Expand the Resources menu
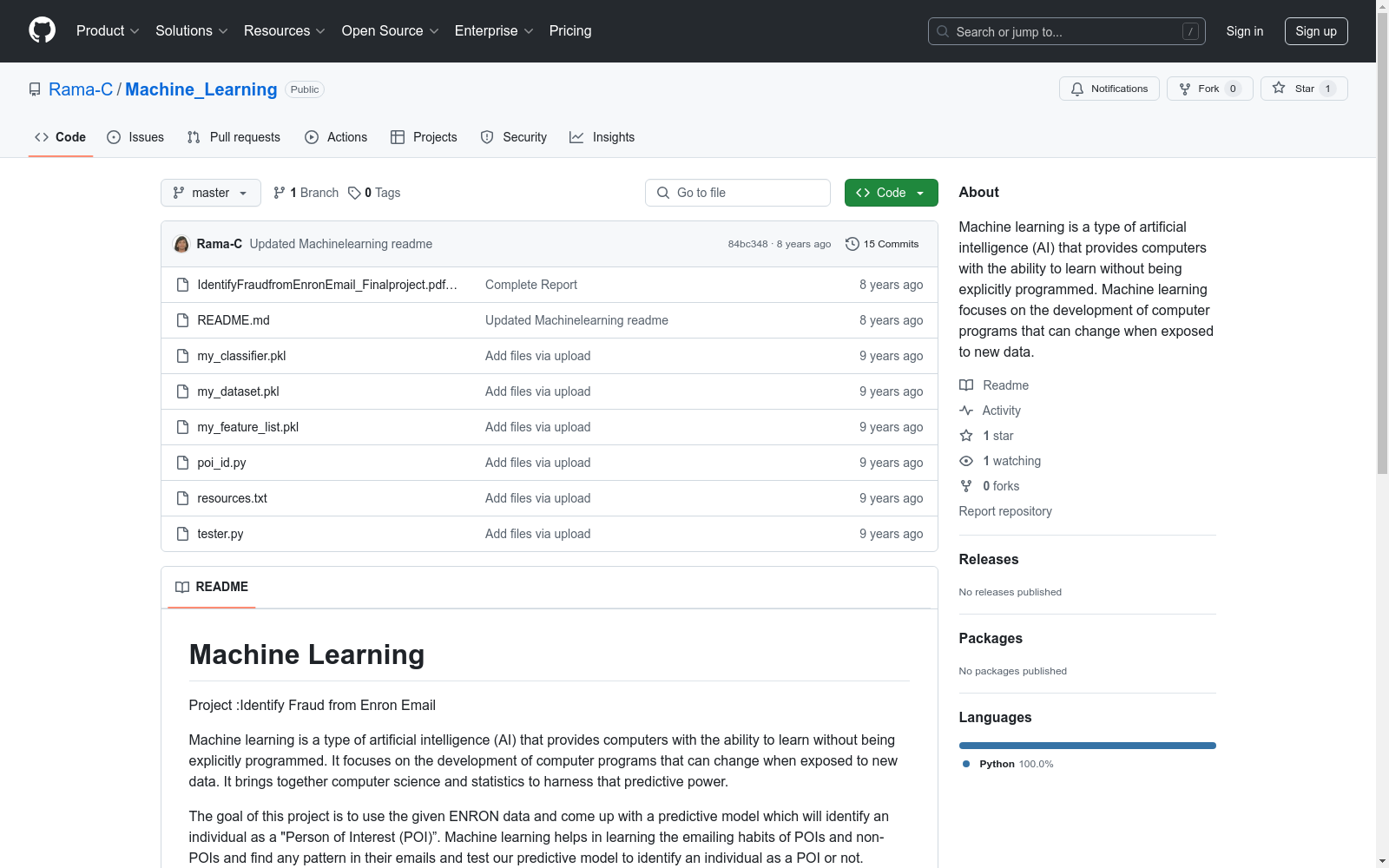 tap(285, 30)
